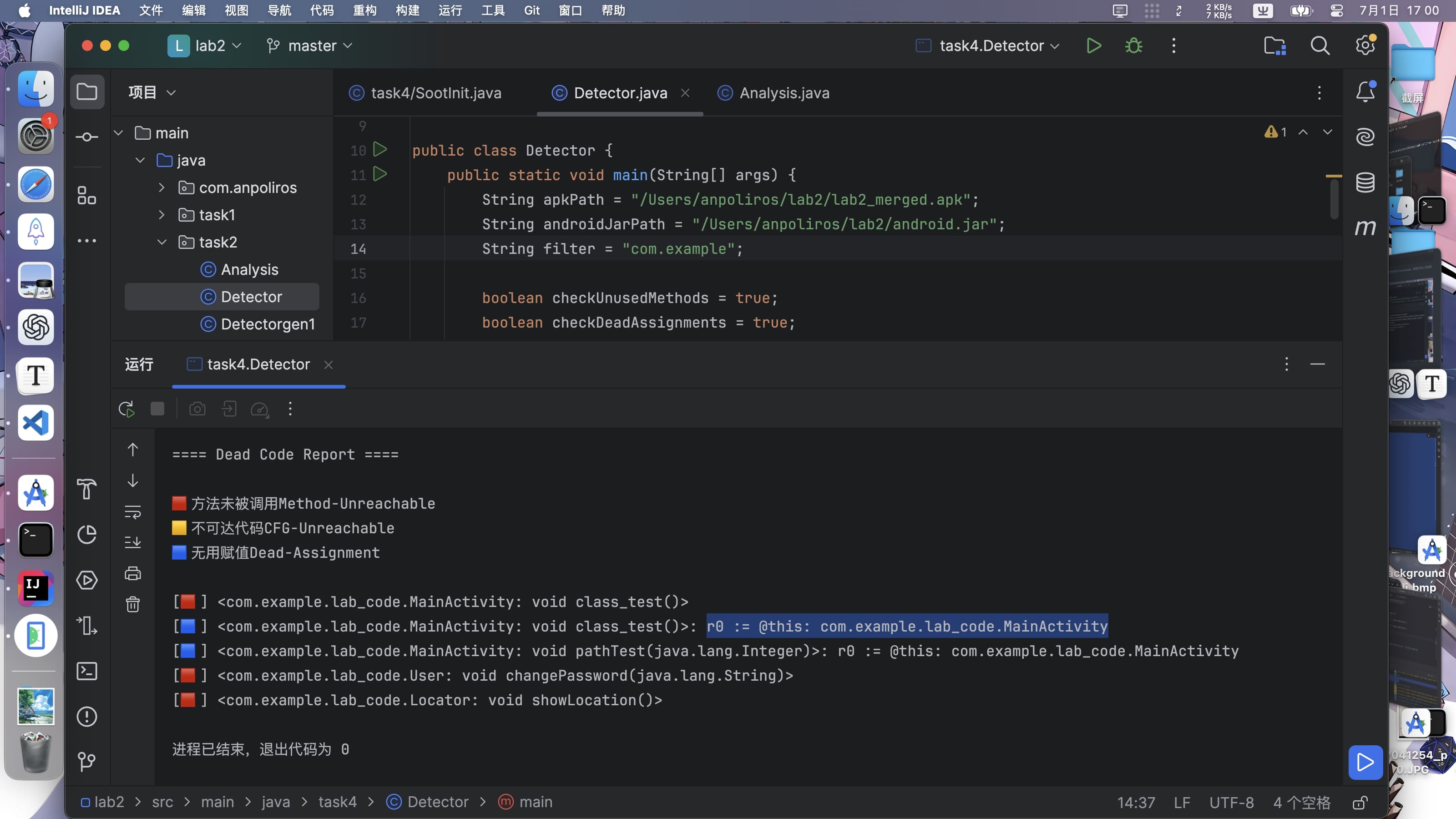Viewport: 1456px width, 819px height.
Task: Toggle scroll to end of console
Action: 133,543
